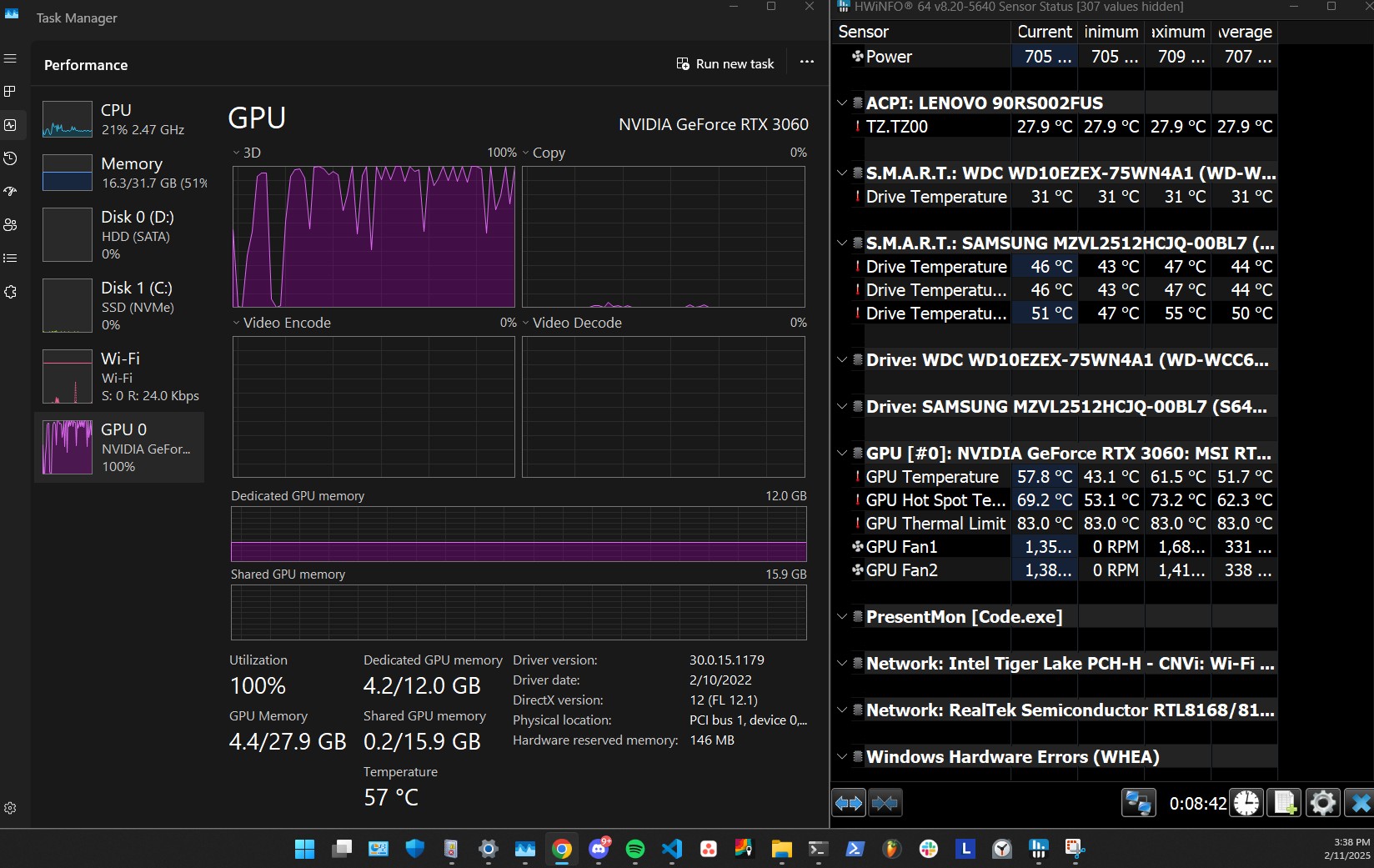Image resolution: width=1374 pixels, height=868 pixels.
Task: Open Visual Studio Code from taskbar
Action: point(672,849)
